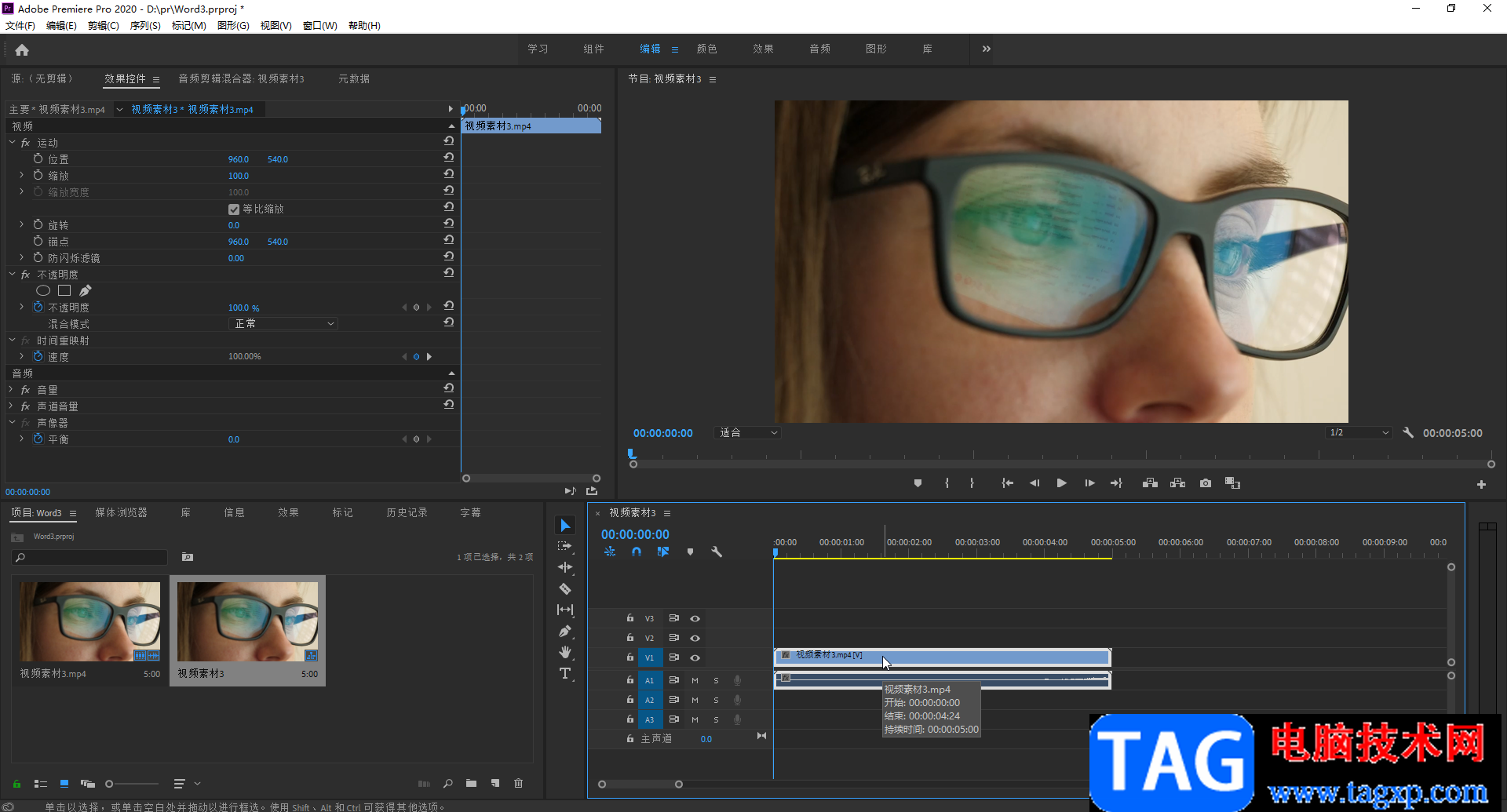Image resolution: width=1507 pixels, height=812 pixels.
Task: Click Mark Out bracket button
Action: click(x=972, y=483)
